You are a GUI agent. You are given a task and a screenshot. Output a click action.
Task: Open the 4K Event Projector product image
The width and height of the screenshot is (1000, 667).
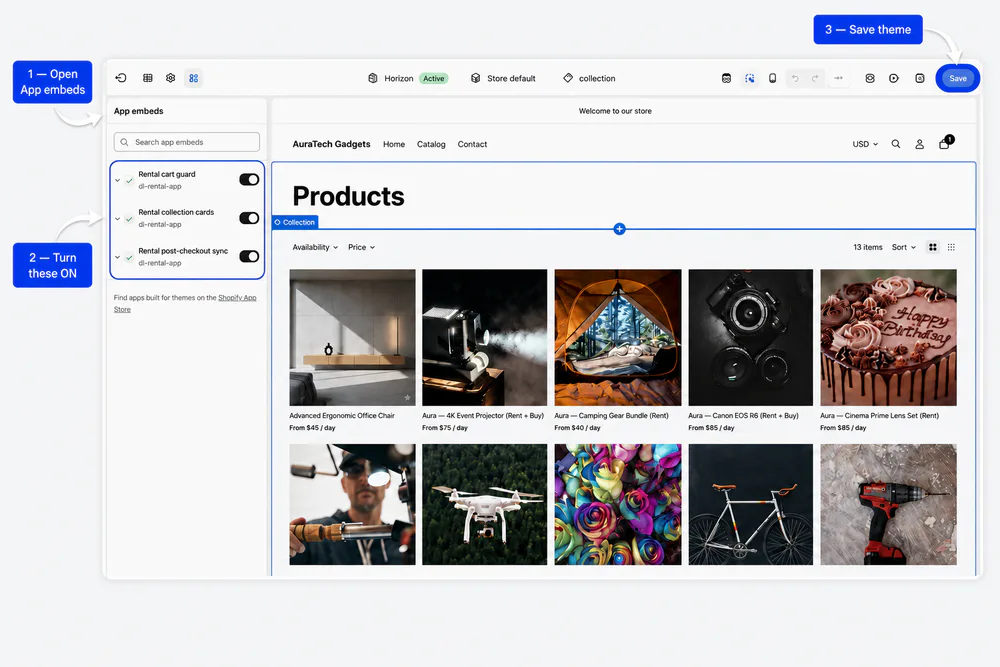point(485,337)
